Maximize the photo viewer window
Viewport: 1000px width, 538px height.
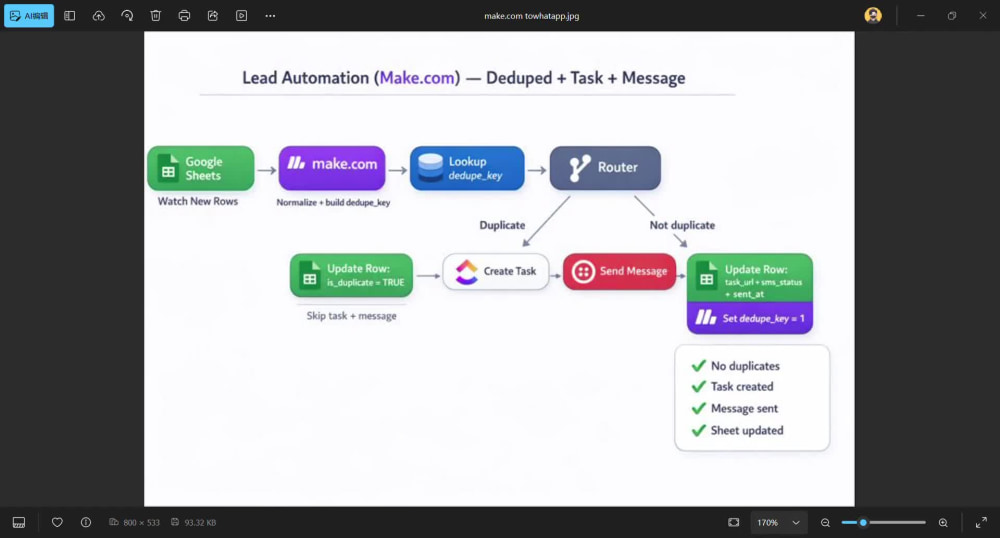pyautogui.click(x=952, y=15)
